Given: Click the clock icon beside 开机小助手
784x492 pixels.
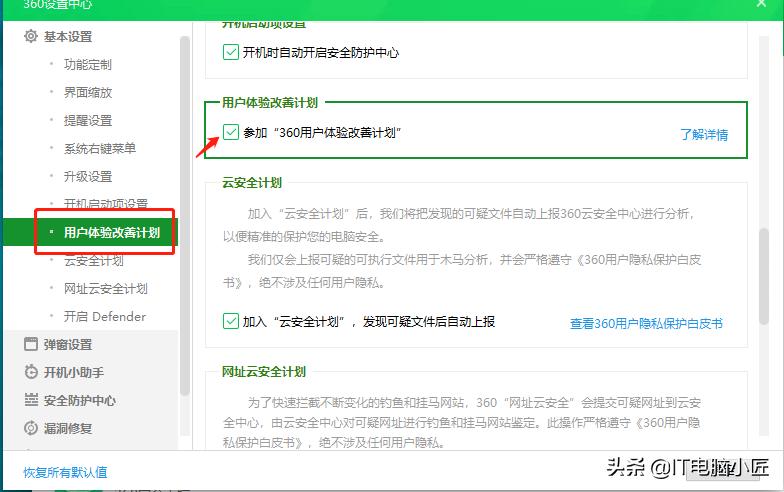Looking at the screenshot, I should [x=31, y=372].
